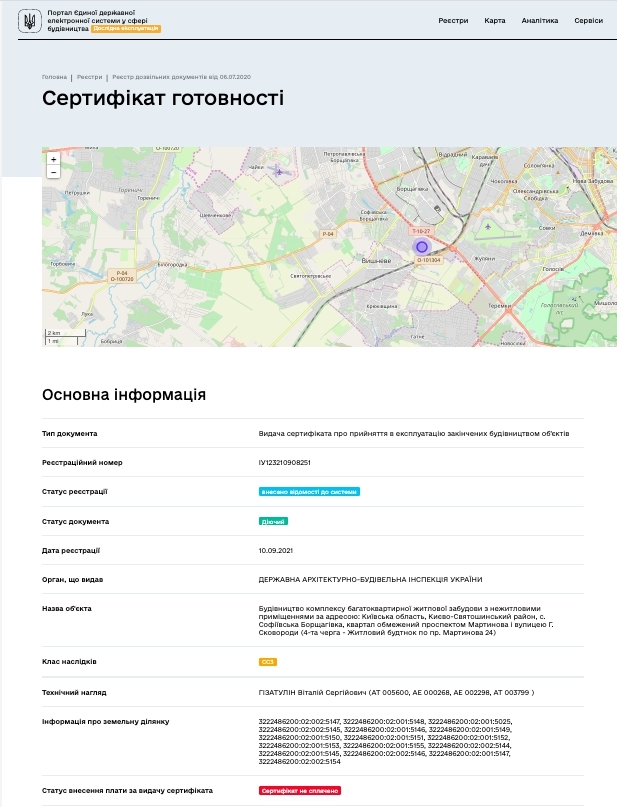The width and height of the screenshot is (617, 807).
Task: Click the Основна інформація section heading
Action: point(124,395)
